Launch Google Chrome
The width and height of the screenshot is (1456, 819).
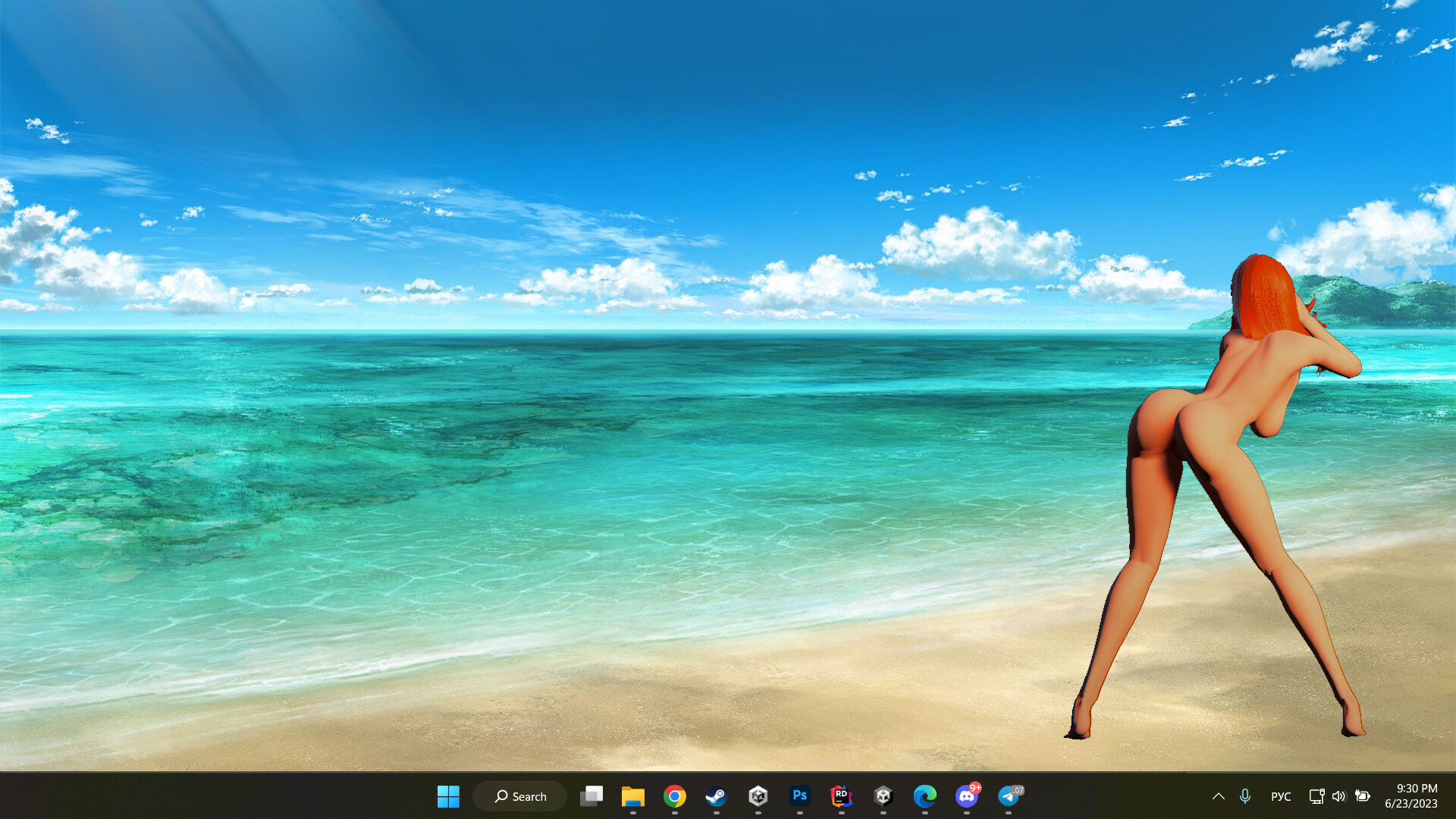click(674, 796)
